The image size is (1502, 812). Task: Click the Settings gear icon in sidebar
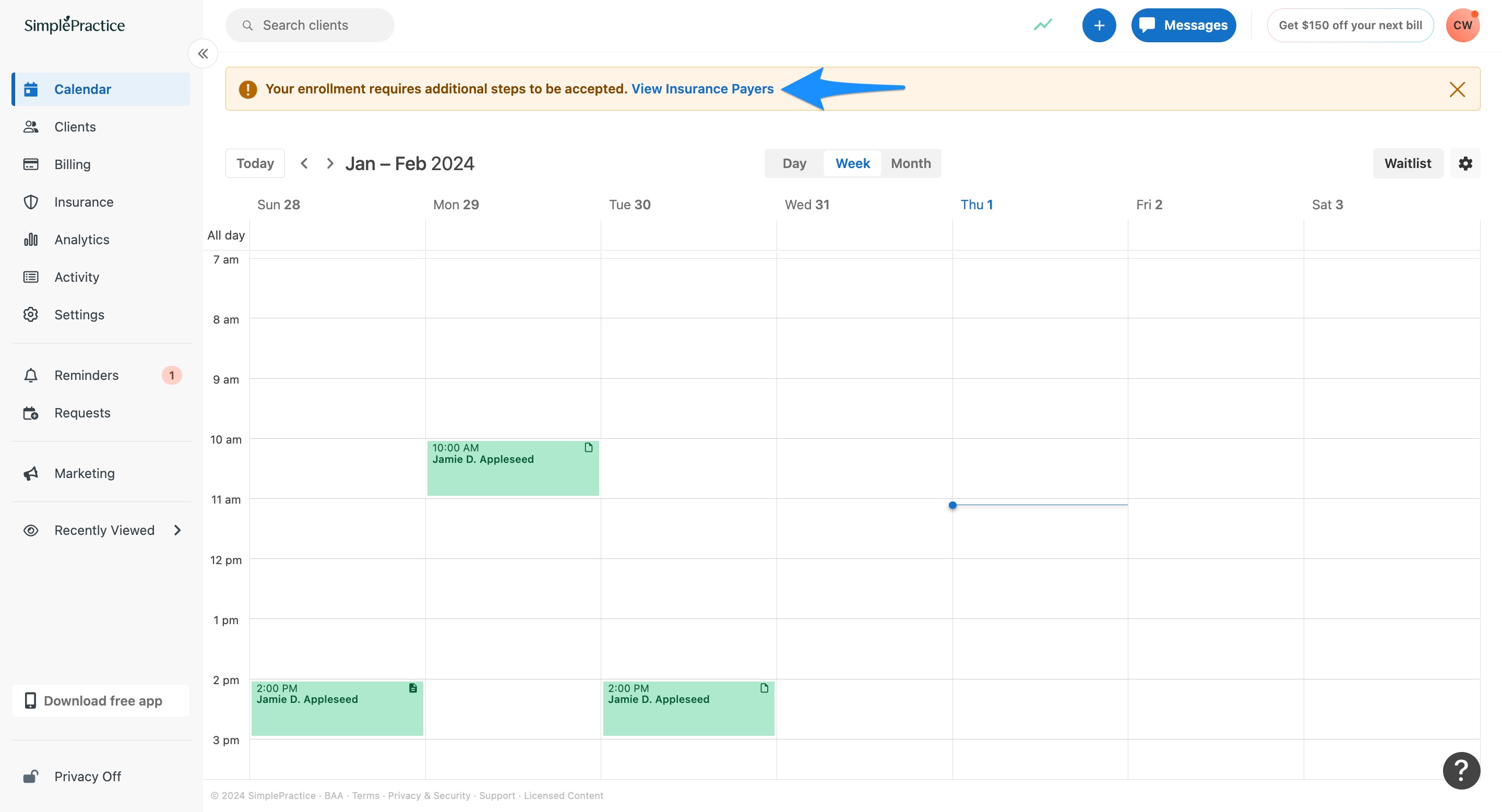point(31,315)
